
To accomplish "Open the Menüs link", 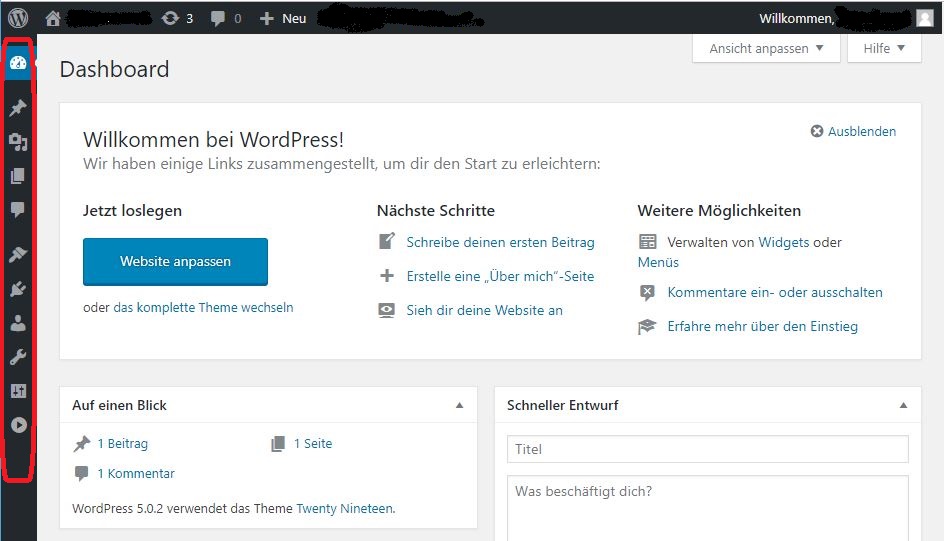I will coord(658,262).
